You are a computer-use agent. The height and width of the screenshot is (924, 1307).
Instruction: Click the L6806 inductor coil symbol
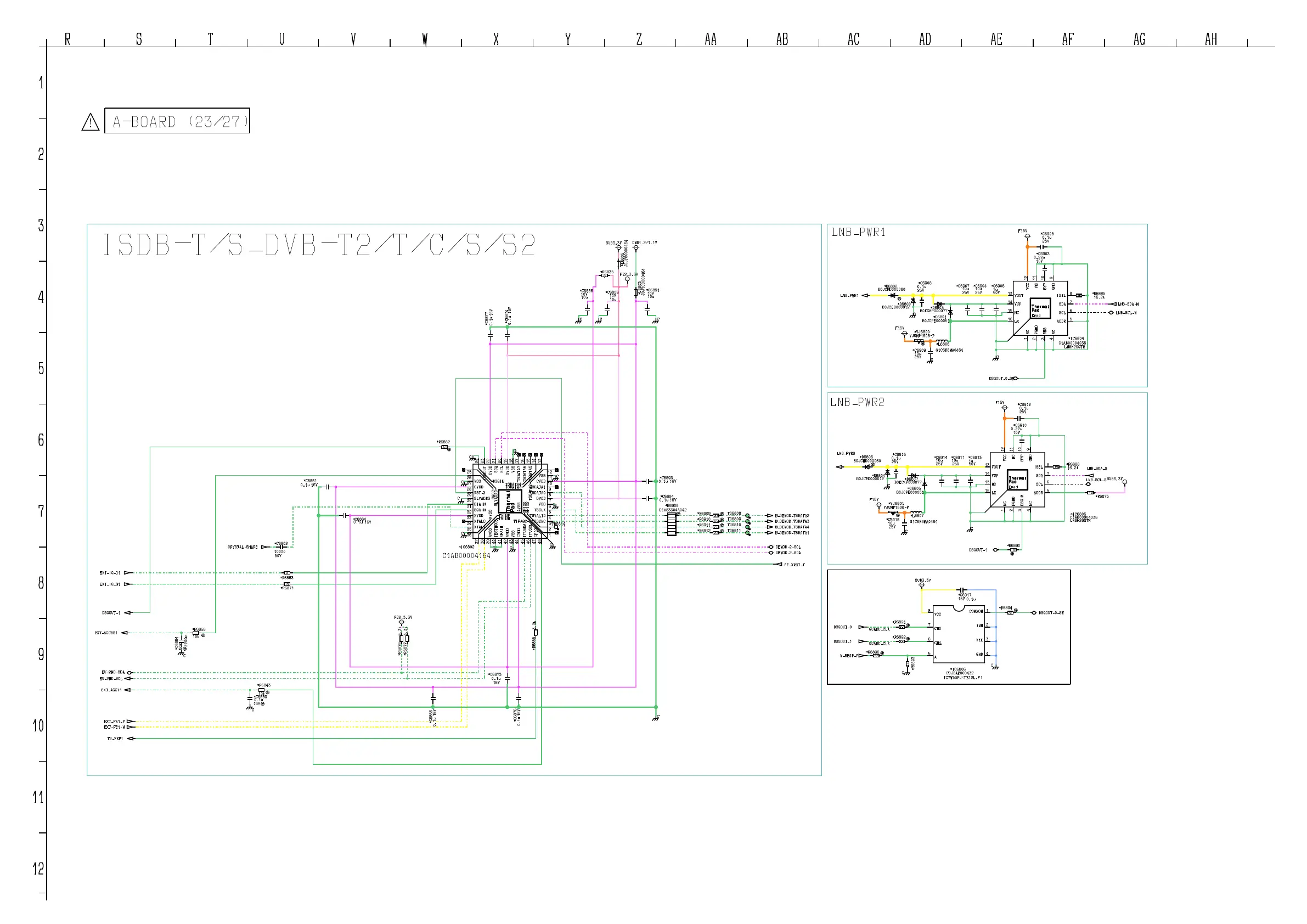point(943,340)
